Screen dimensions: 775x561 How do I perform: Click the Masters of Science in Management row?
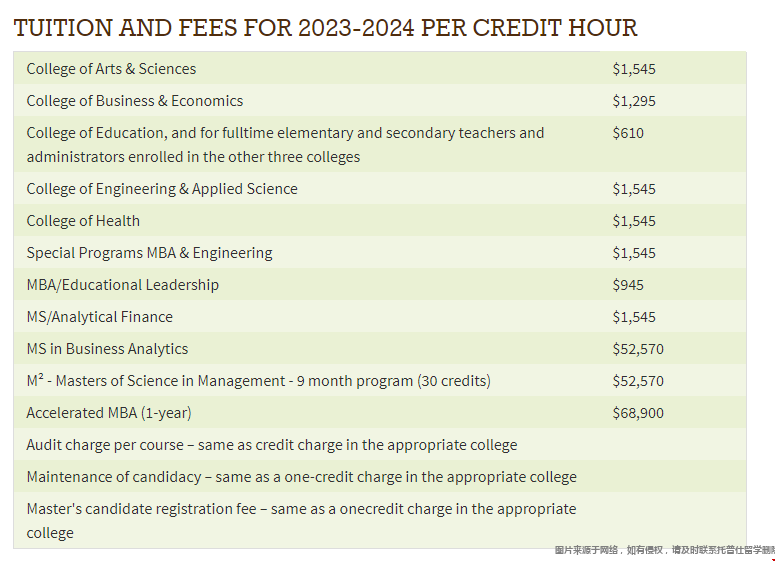pyautogui.click(x=258, y=381)
